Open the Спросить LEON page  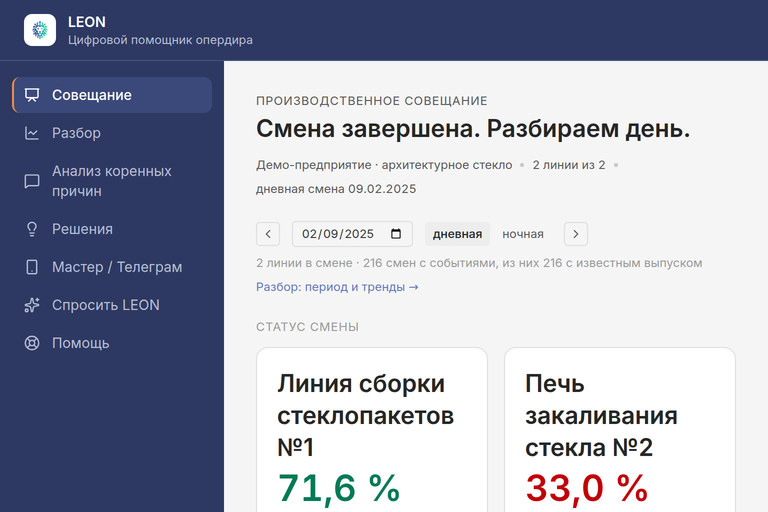[112, 305]
